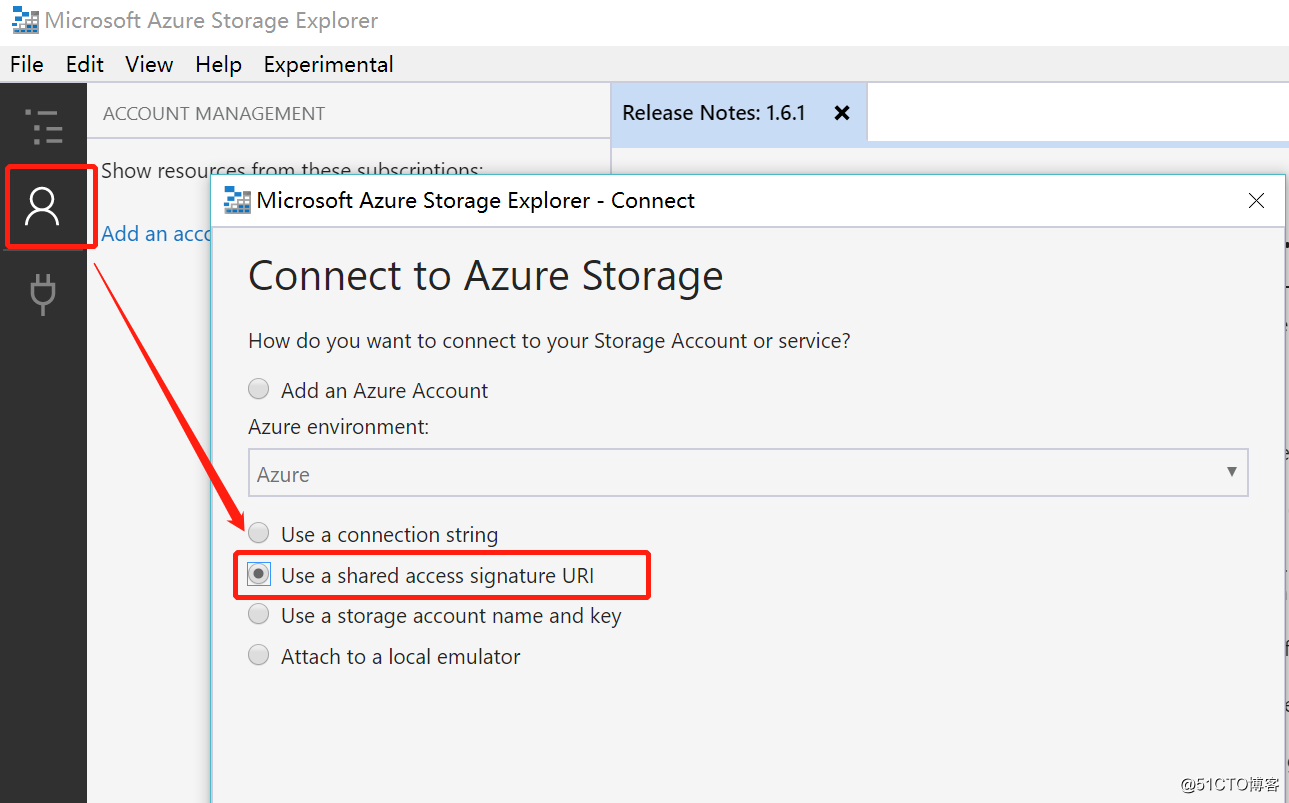This screenshot has width=1289, height=803.
Task: Close the Release Notes: 1.6.1 tab
Action: [x=842, y=113]
